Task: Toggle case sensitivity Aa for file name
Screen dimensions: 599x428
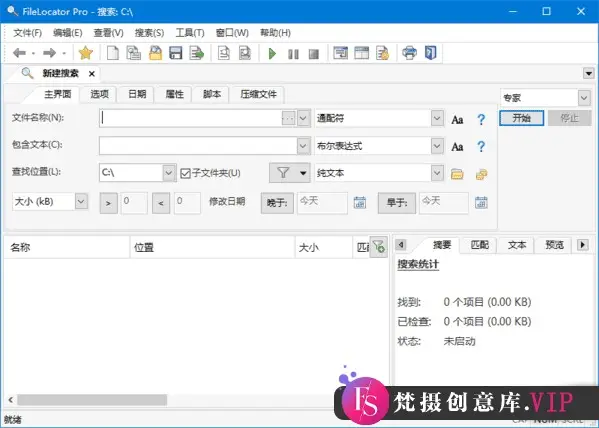Action: [x=457, y=120]
